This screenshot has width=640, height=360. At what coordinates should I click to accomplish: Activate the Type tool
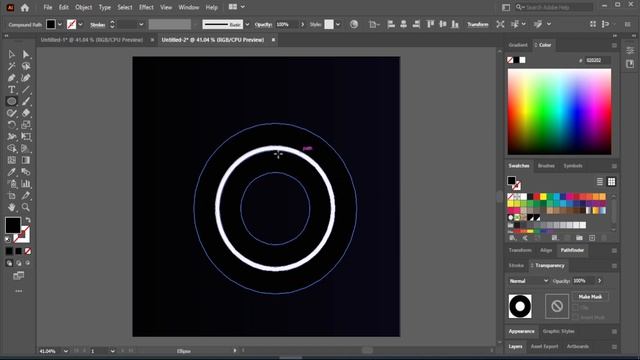(x=11, y=90)
